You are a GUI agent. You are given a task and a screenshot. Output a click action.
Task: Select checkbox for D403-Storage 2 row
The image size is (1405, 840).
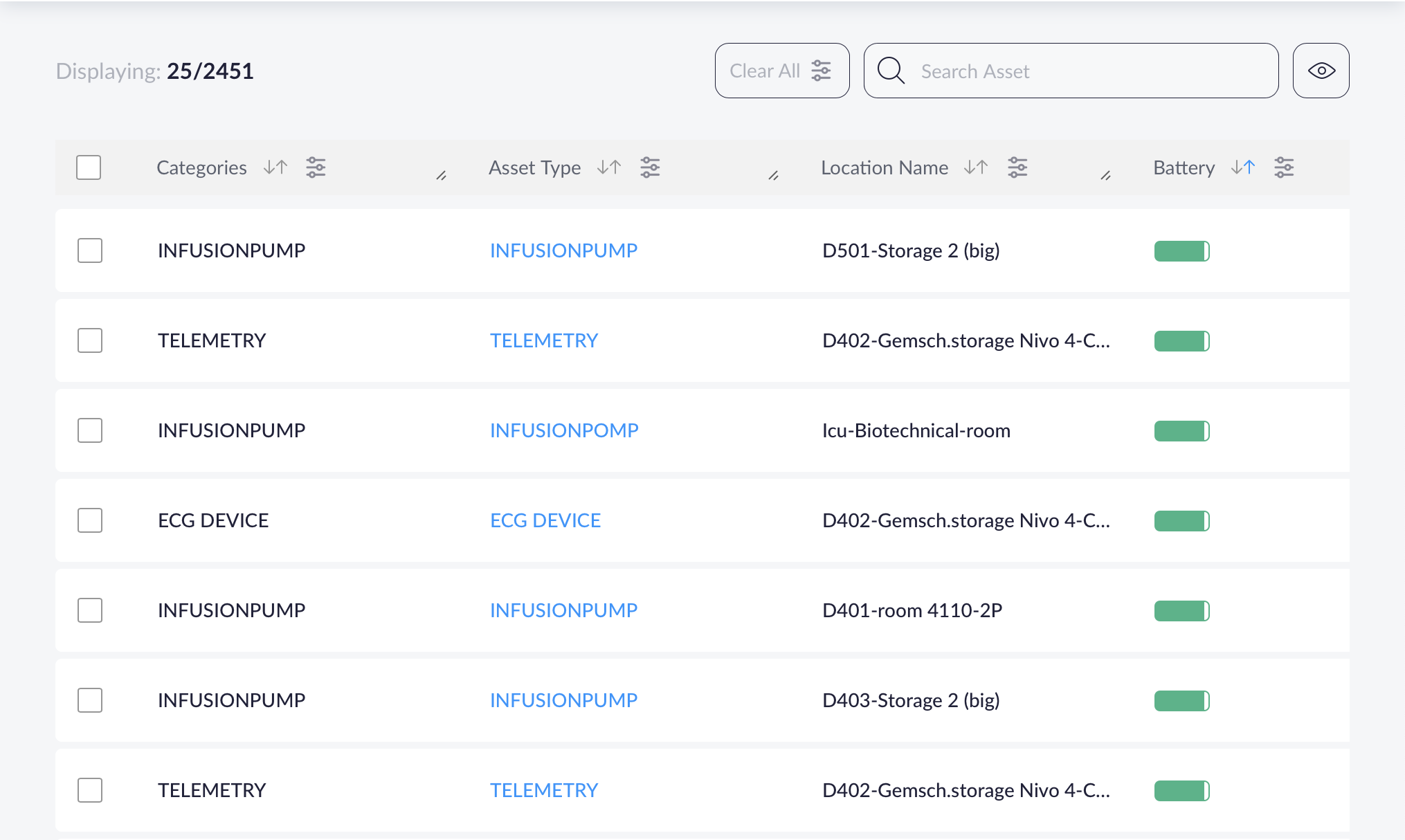pyautogui.click(x=90, y=700)
